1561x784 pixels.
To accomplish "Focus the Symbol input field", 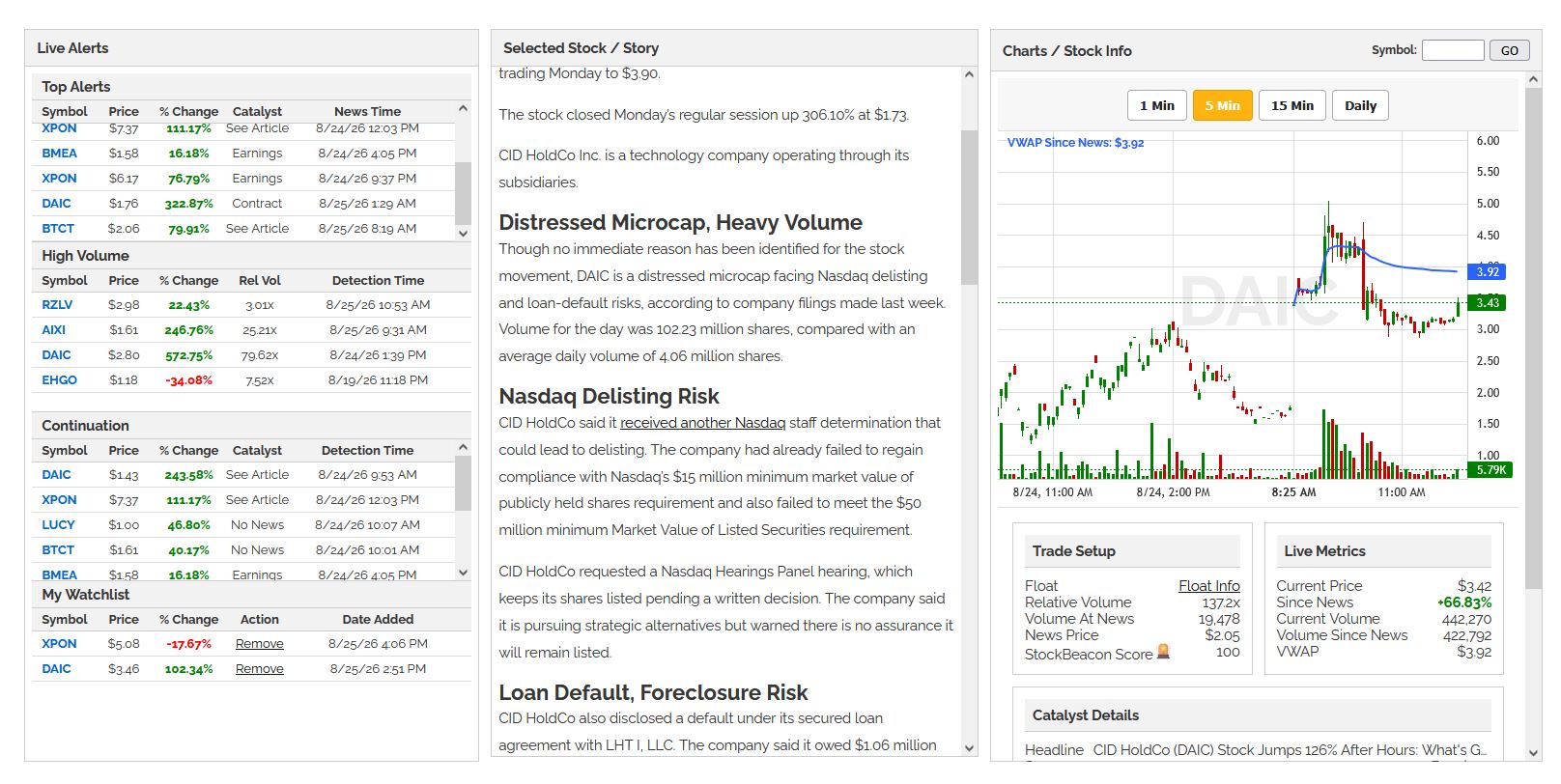I will [1453, 50].
